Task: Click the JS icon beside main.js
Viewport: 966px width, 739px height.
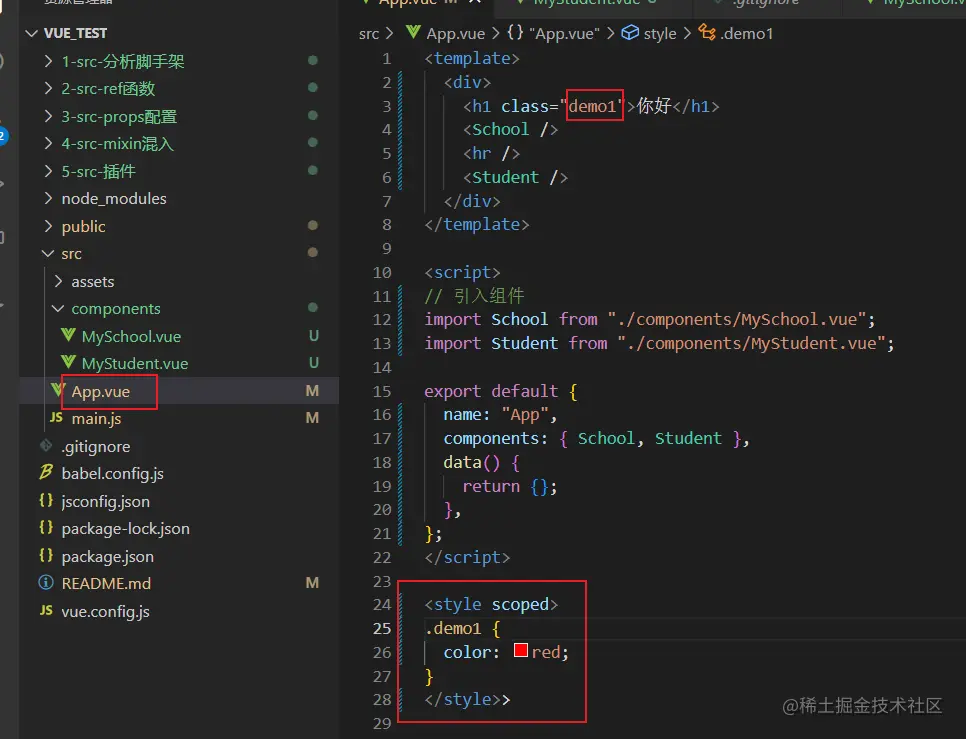Action: pos(56,418)
